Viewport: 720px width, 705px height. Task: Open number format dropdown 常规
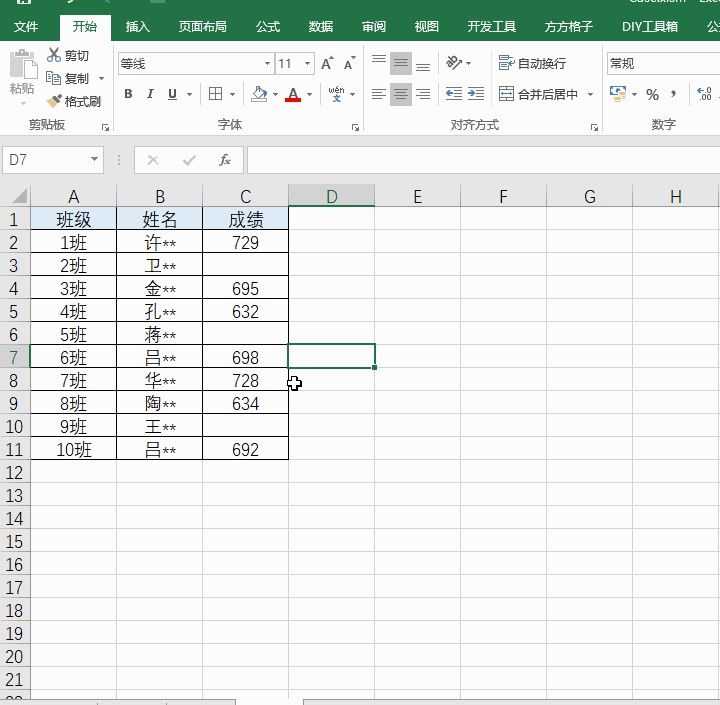663,63
